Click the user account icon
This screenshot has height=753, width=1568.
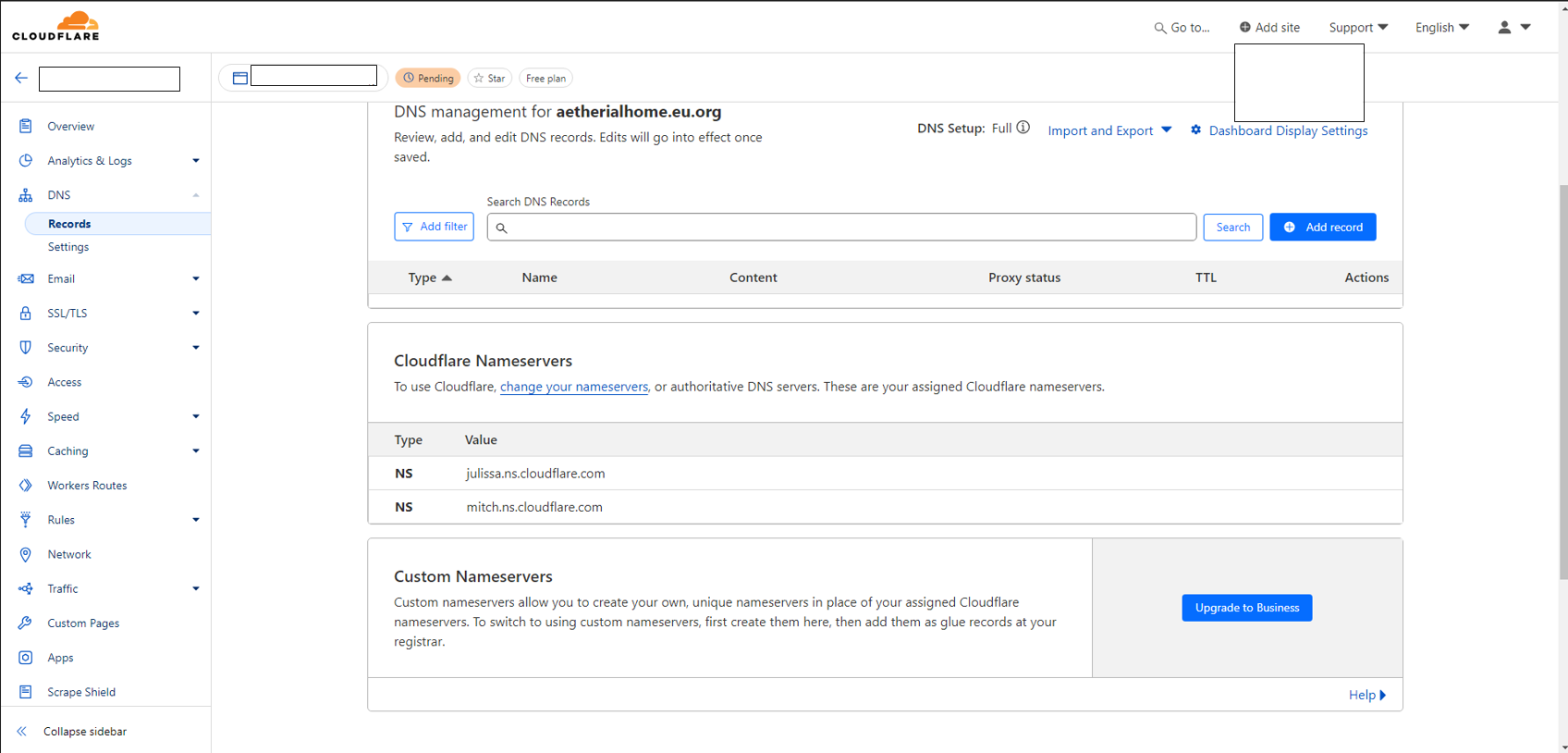click(1504, 27)
